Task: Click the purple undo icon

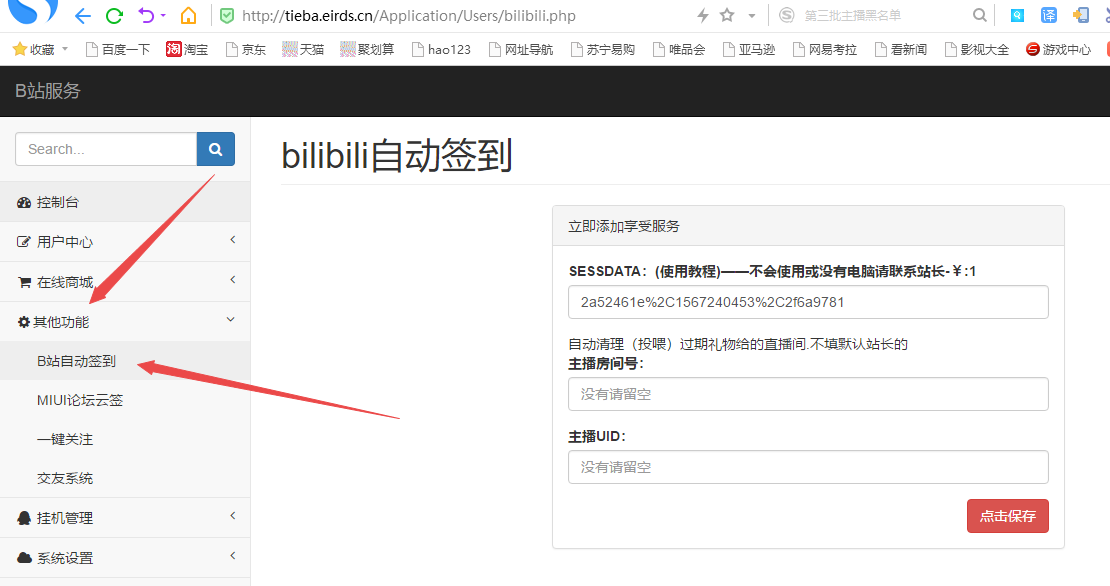Action: (x=146, y=15)
